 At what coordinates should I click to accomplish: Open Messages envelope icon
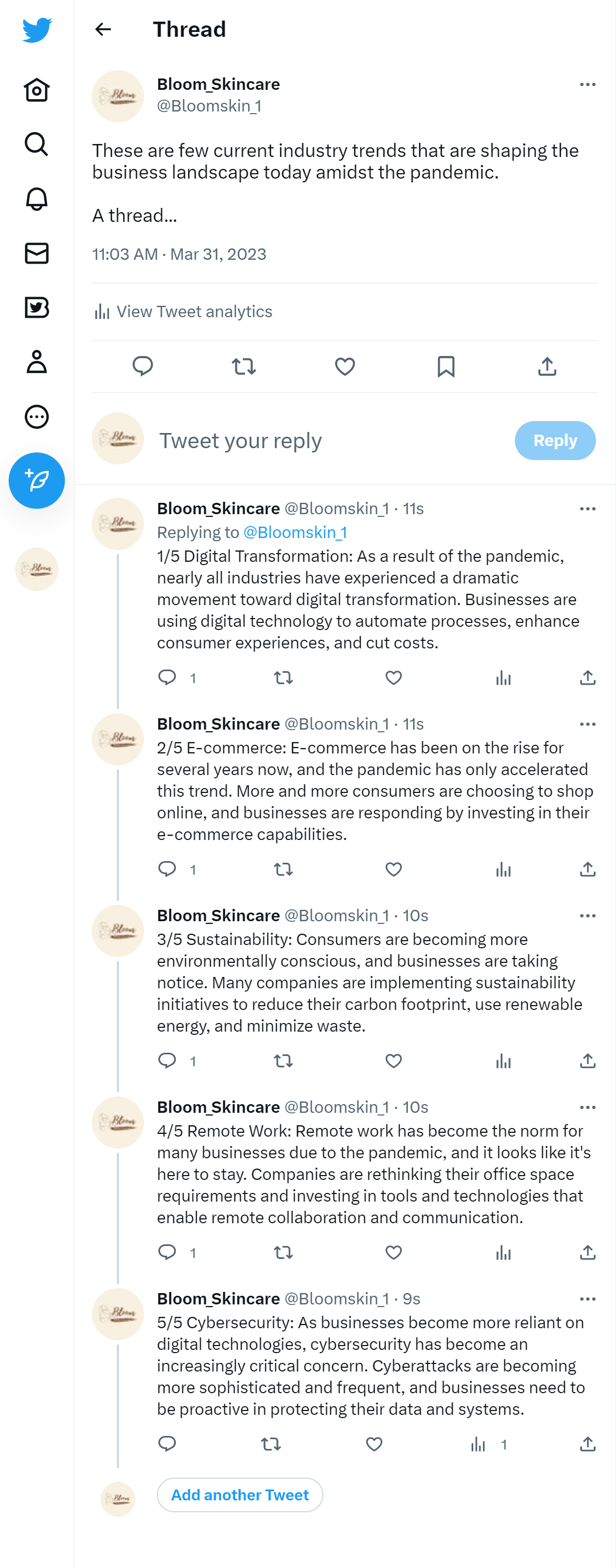click(36, 253)
